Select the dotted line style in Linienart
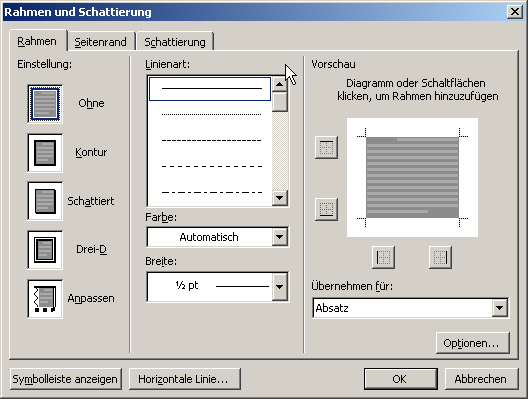The image size is (528, 399). point(211,114)
